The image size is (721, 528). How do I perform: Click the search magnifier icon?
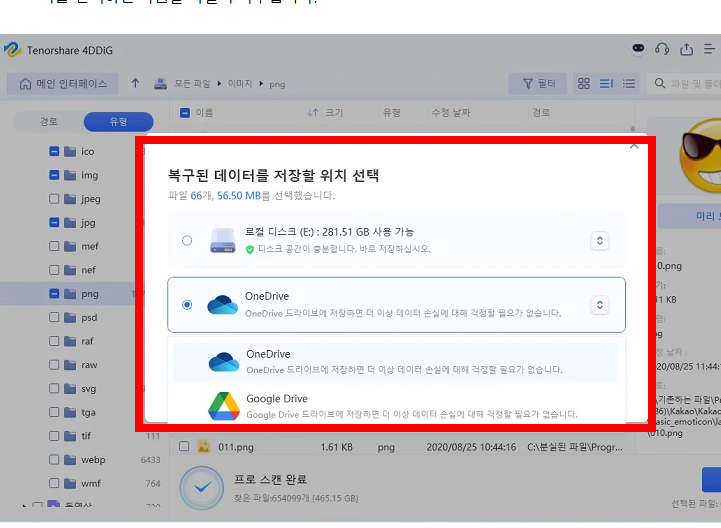click(x=659, y=83)
